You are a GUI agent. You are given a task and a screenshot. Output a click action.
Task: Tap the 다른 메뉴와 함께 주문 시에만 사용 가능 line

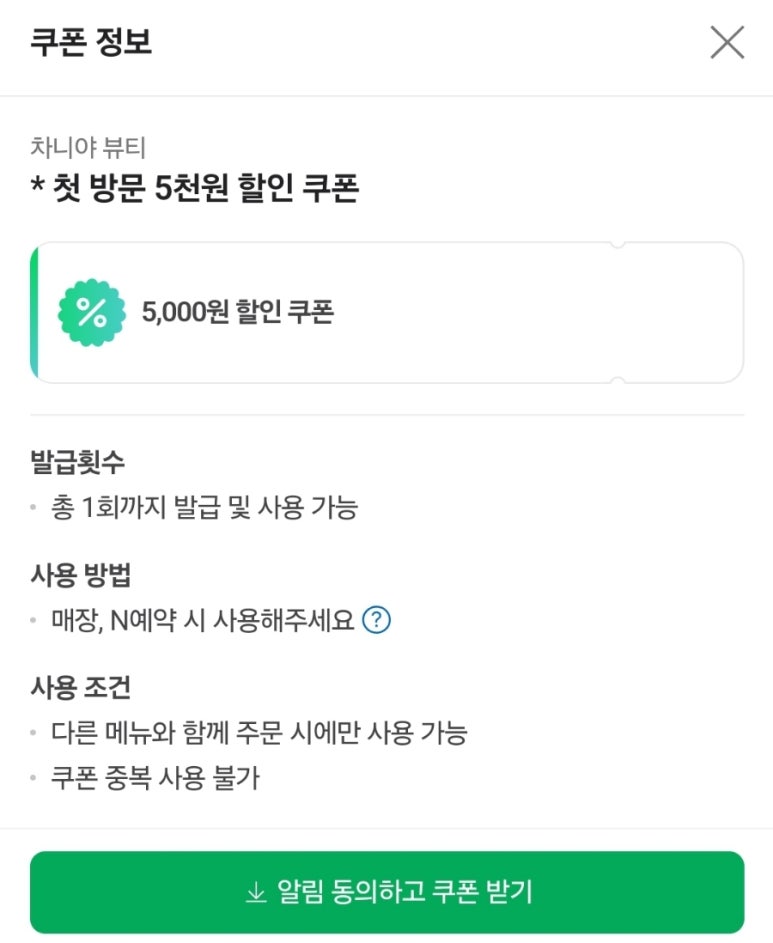(x=259, y=733)
